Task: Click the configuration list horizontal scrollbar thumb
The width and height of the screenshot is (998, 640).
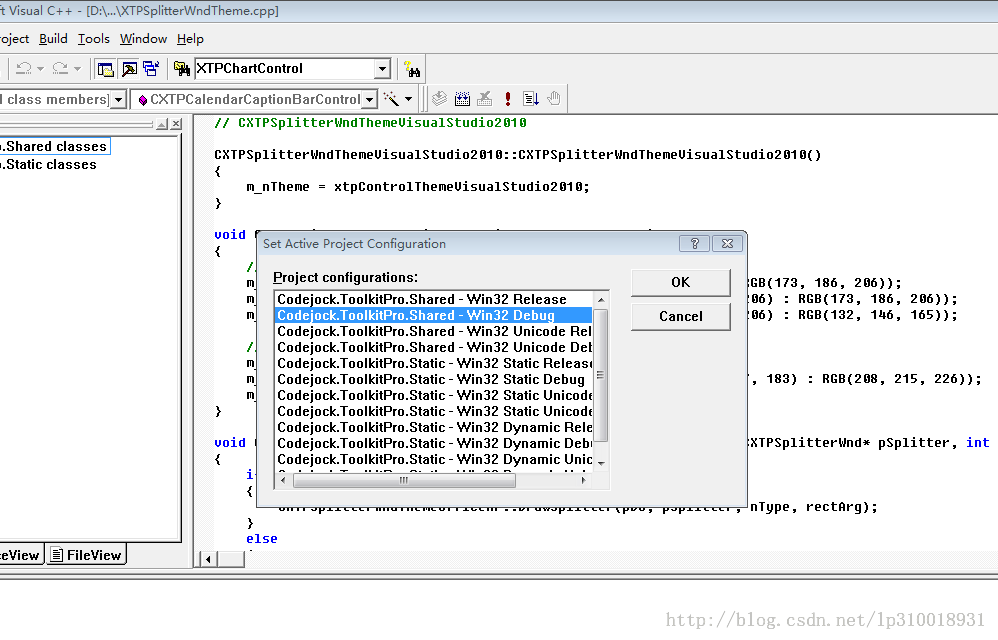Action: coord(404,480)
